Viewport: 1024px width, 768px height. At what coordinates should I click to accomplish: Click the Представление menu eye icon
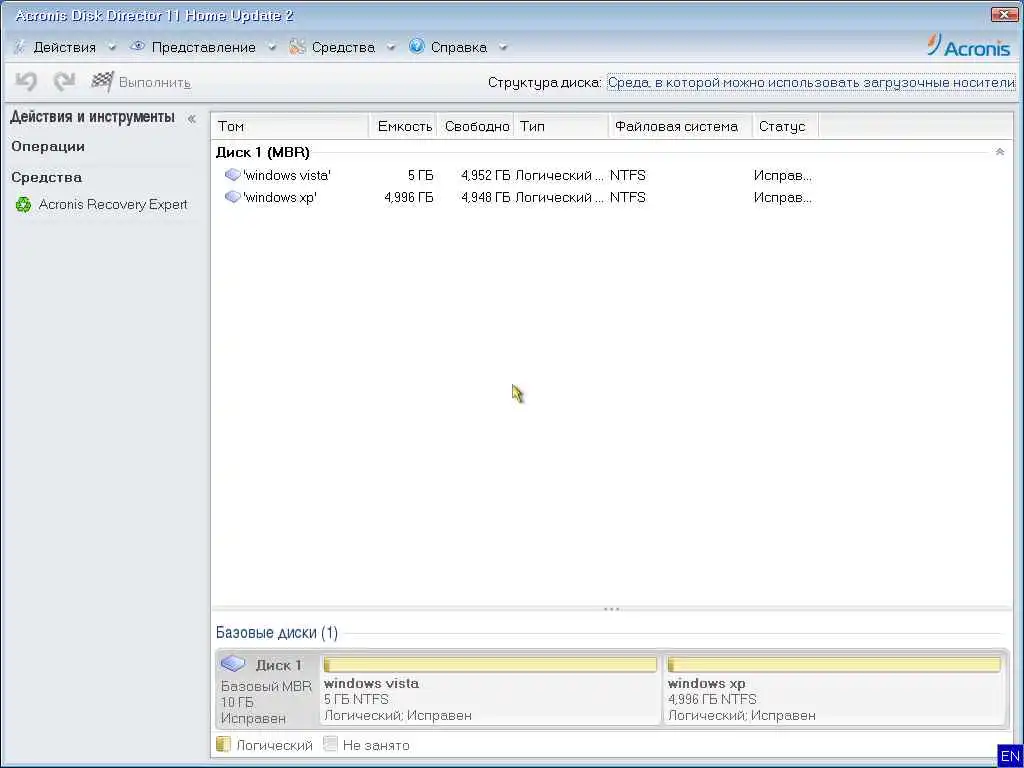click(x=137, y=46)
